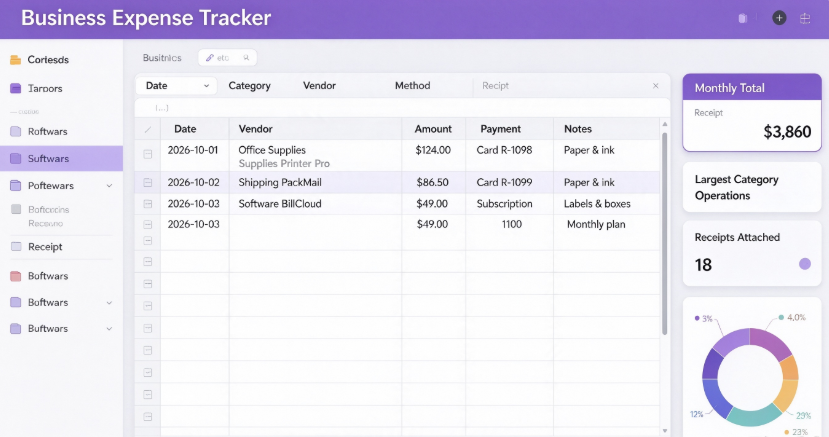The width and height of the screenshot is (829, 437).
Task: Select the Receipt sidebar item
Action: click(x=61, y=247)
